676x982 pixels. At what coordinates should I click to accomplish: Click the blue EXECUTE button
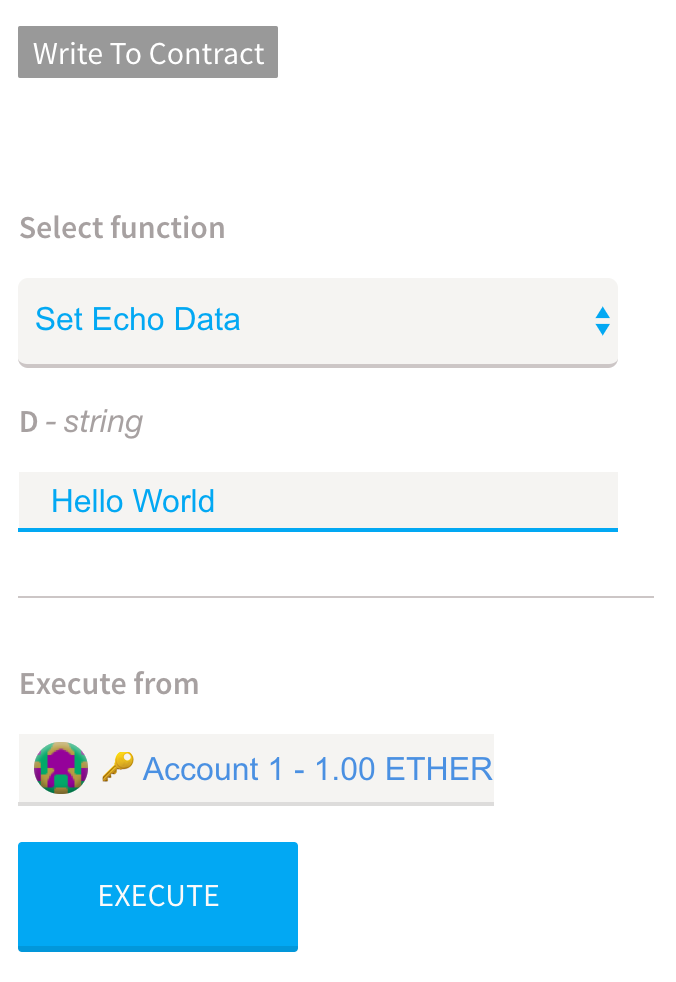[158, 896]
